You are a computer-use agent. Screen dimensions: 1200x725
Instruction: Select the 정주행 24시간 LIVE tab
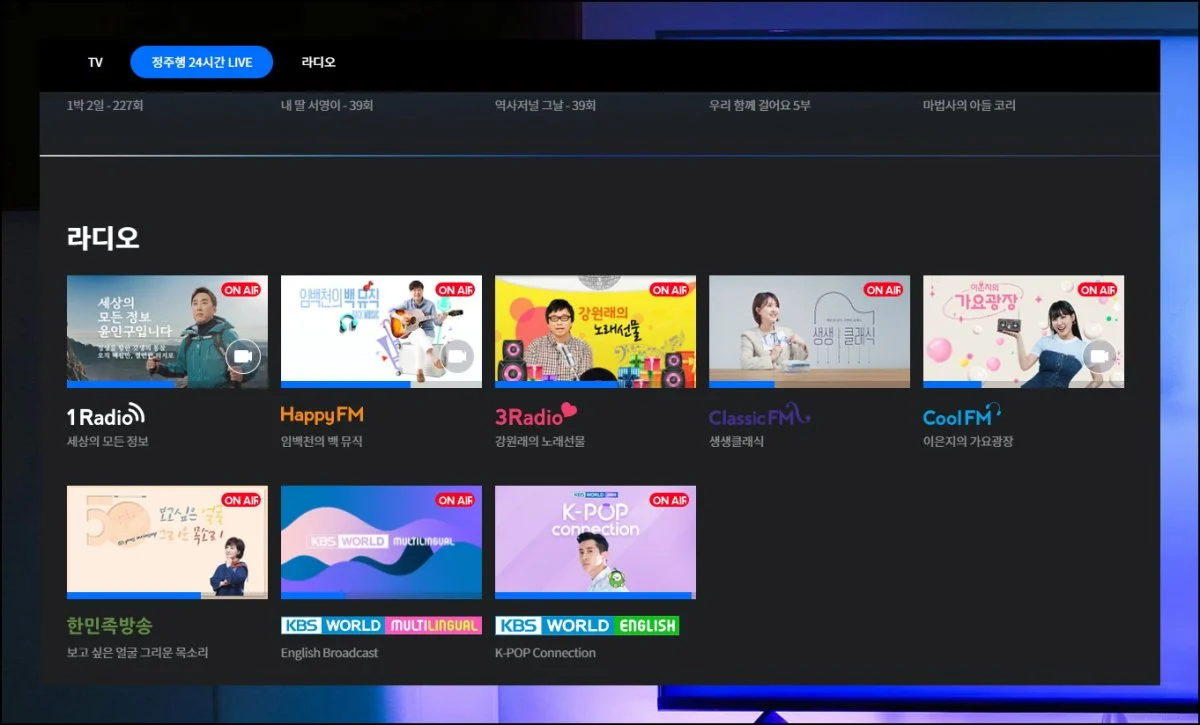[x=201, y=62]
